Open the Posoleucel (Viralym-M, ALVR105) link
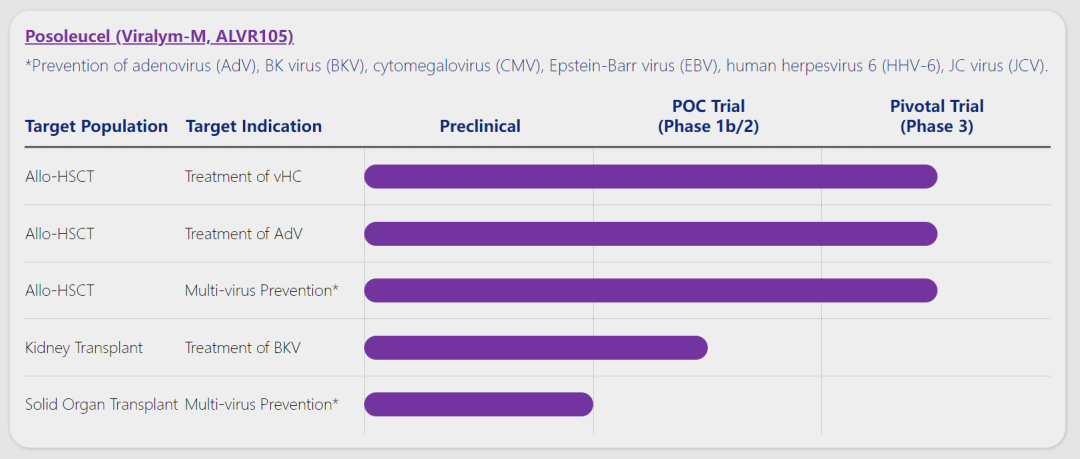This screenshot has height=459, width=1080. pos(159,36)
